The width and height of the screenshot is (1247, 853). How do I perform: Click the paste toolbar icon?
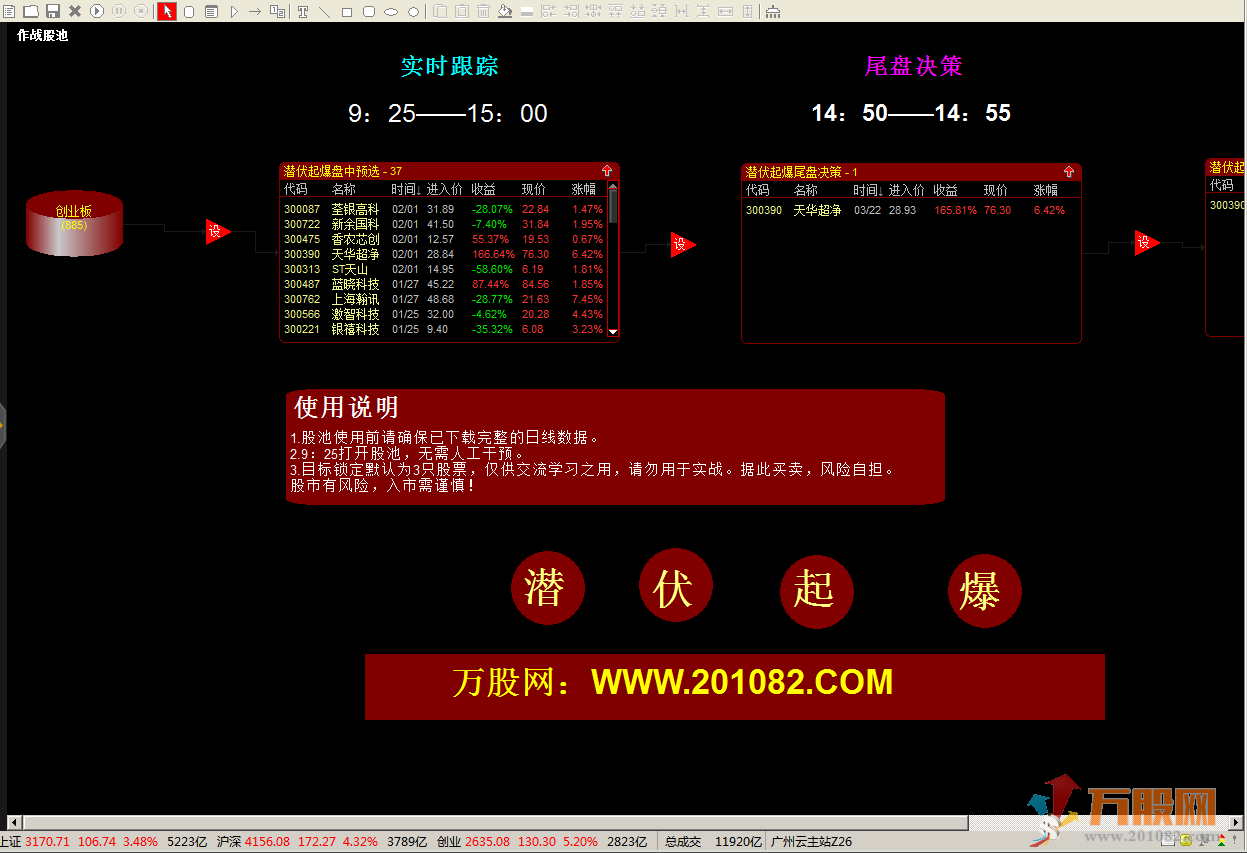pyautogui.click(x=462, y=11)
